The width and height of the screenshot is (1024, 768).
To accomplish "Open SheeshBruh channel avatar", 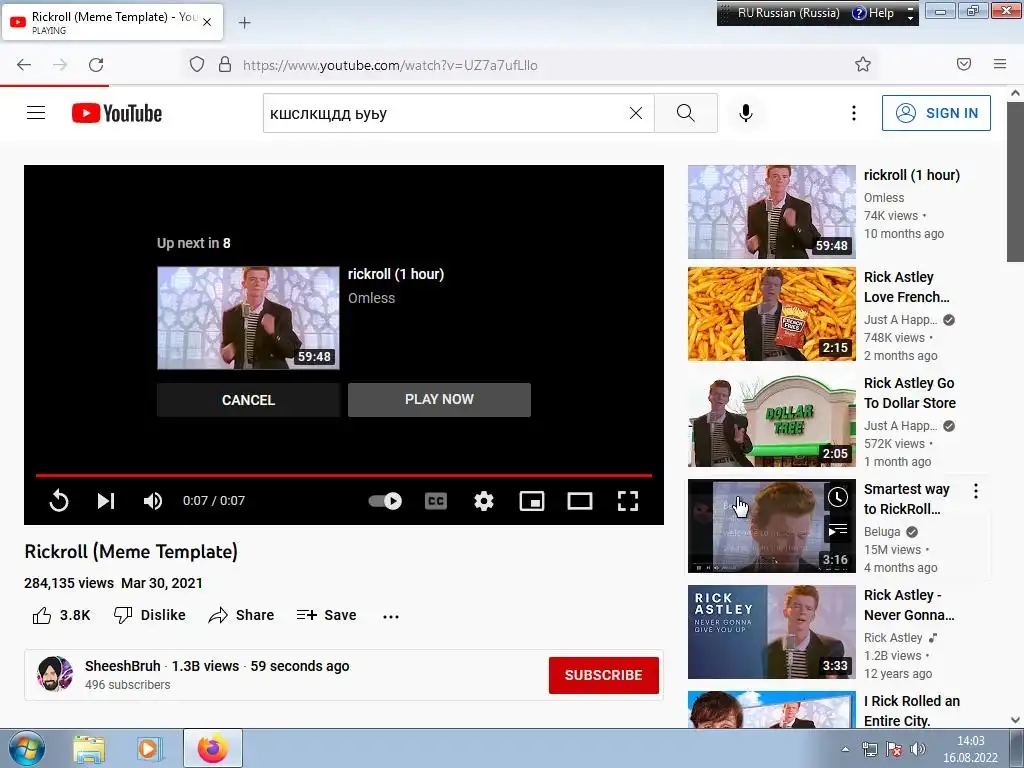I will pyautogui.click(x=55, y=674).
